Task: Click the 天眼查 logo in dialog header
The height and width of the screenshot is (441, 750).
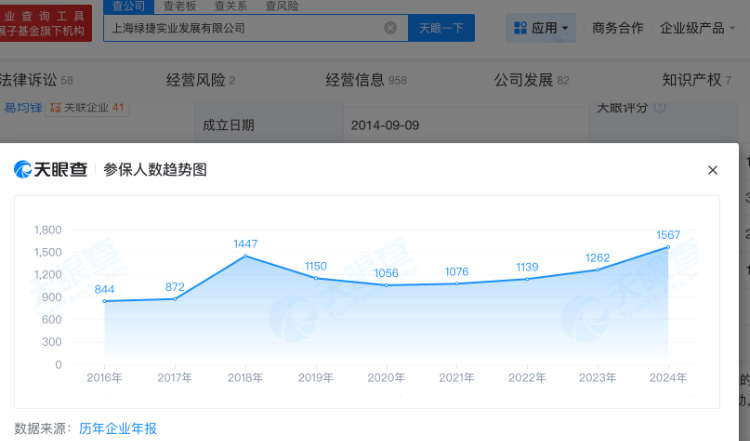Action: pyautogui.click(x=52, y=170)
